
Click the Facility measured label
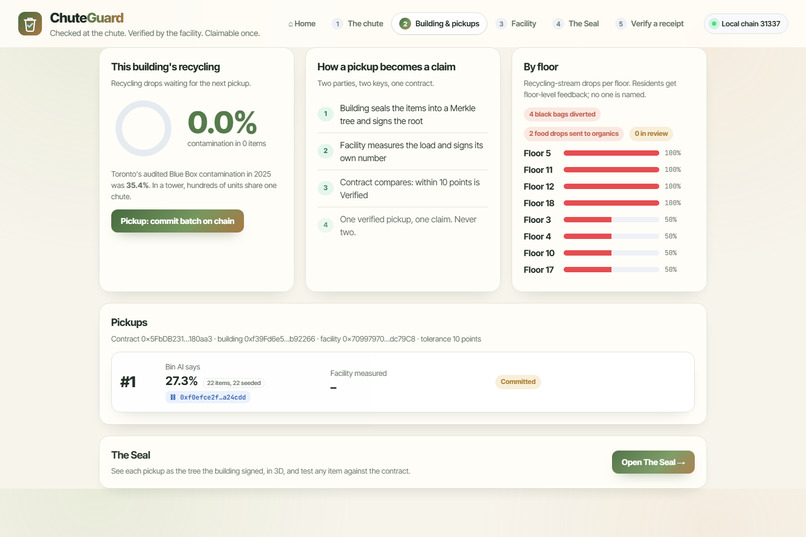358,374
